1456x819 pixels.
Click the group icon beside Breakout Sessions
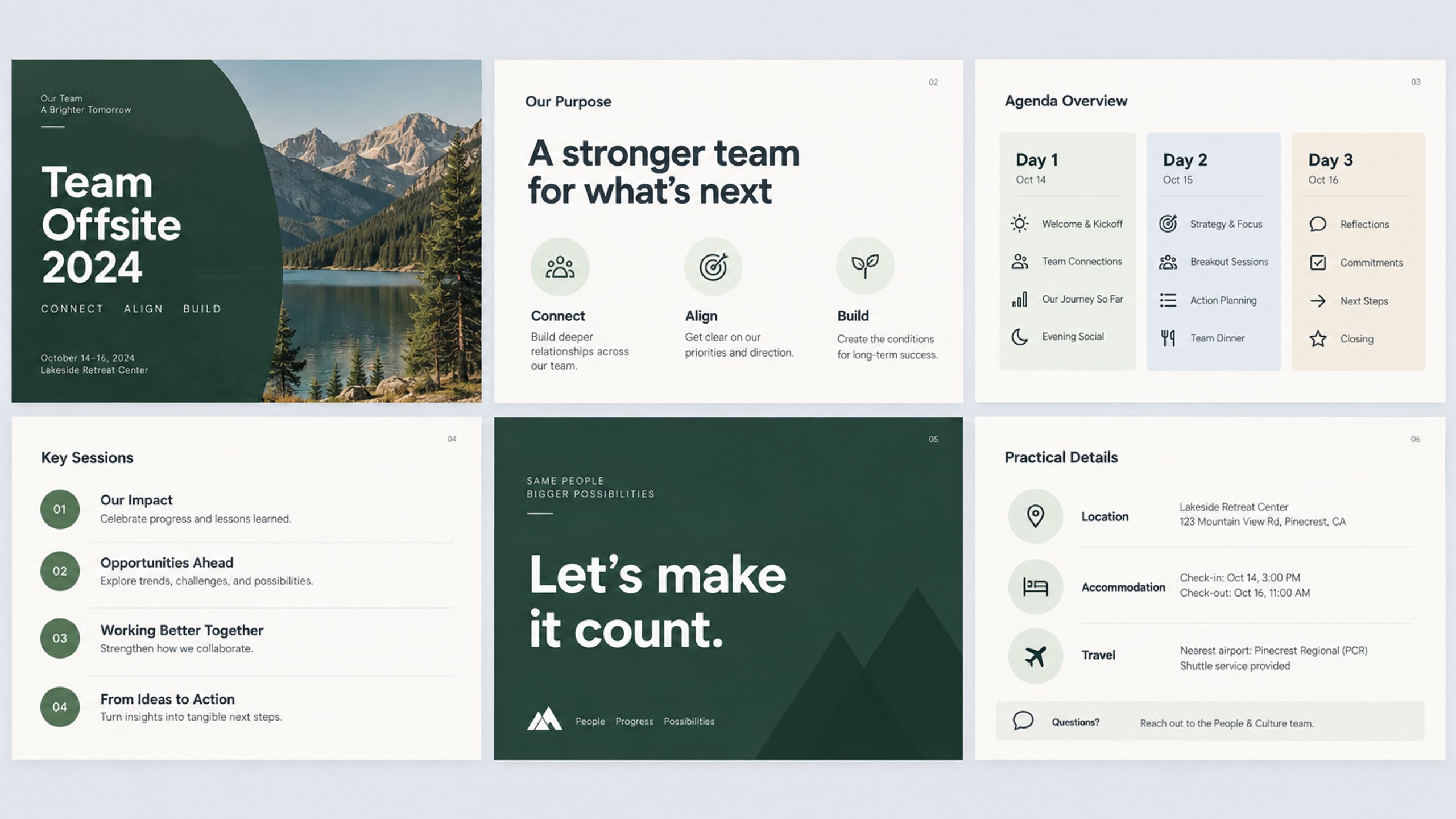tap(1168, 262)
